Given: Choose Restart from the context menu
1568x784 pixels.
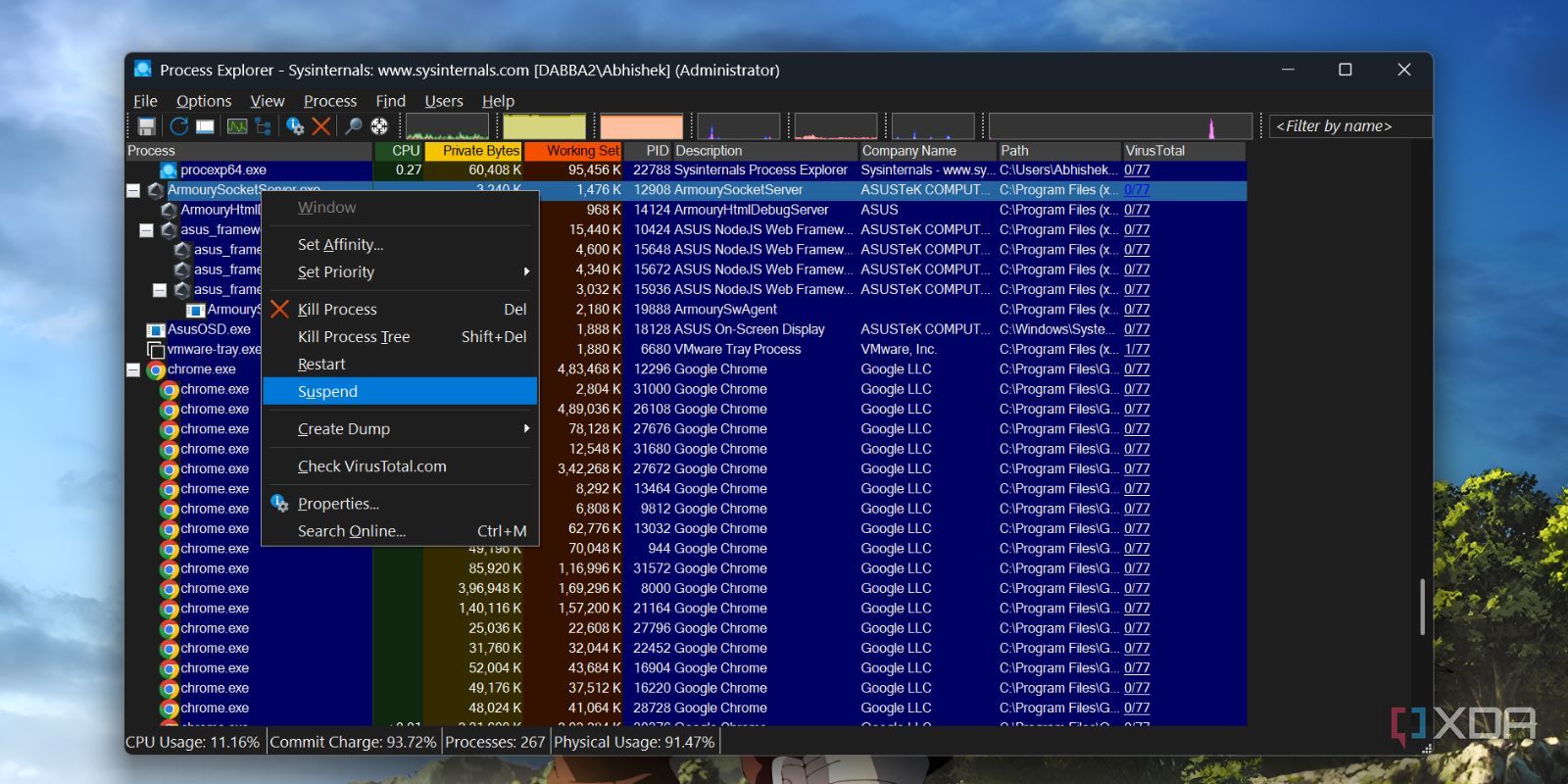Looking at the screenshot, I should click(x=401, y=365).
